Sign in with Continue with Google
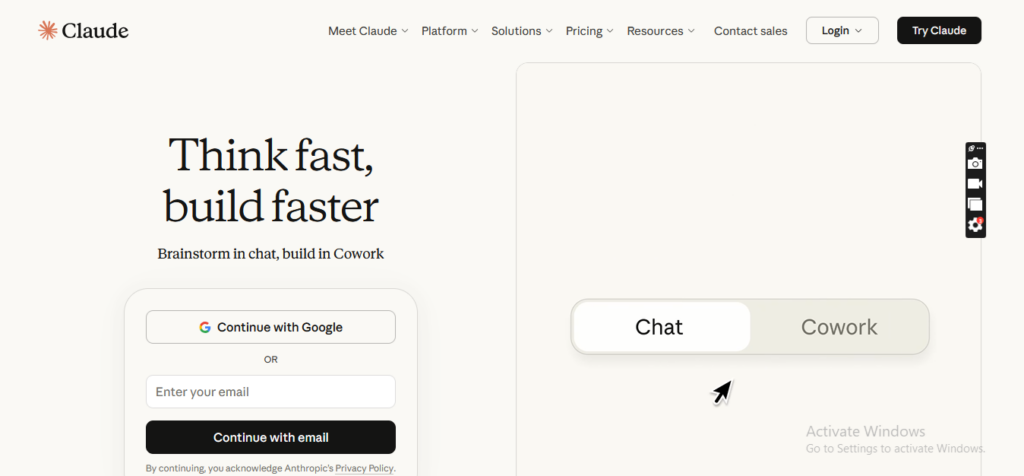Screen dimensions: 1024x476 pos(270,327)
